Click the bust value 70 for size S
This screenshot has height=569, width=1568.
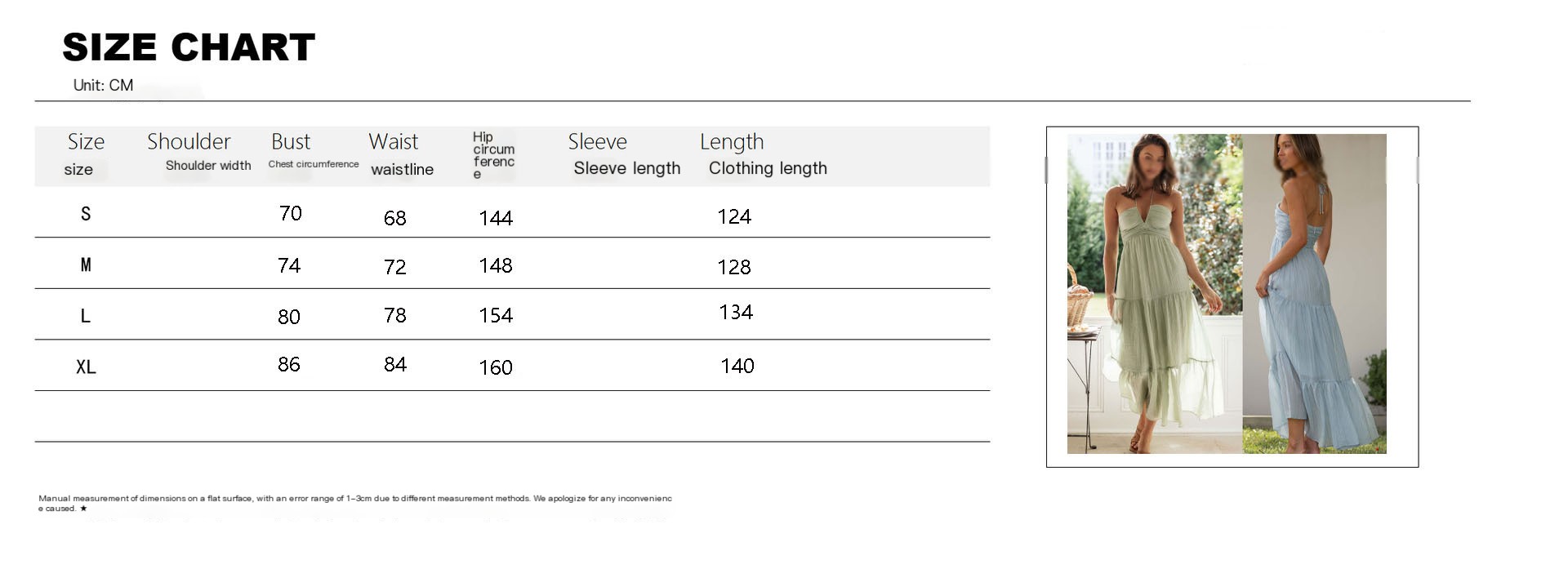pyautogui.click(x=291, y=214)
